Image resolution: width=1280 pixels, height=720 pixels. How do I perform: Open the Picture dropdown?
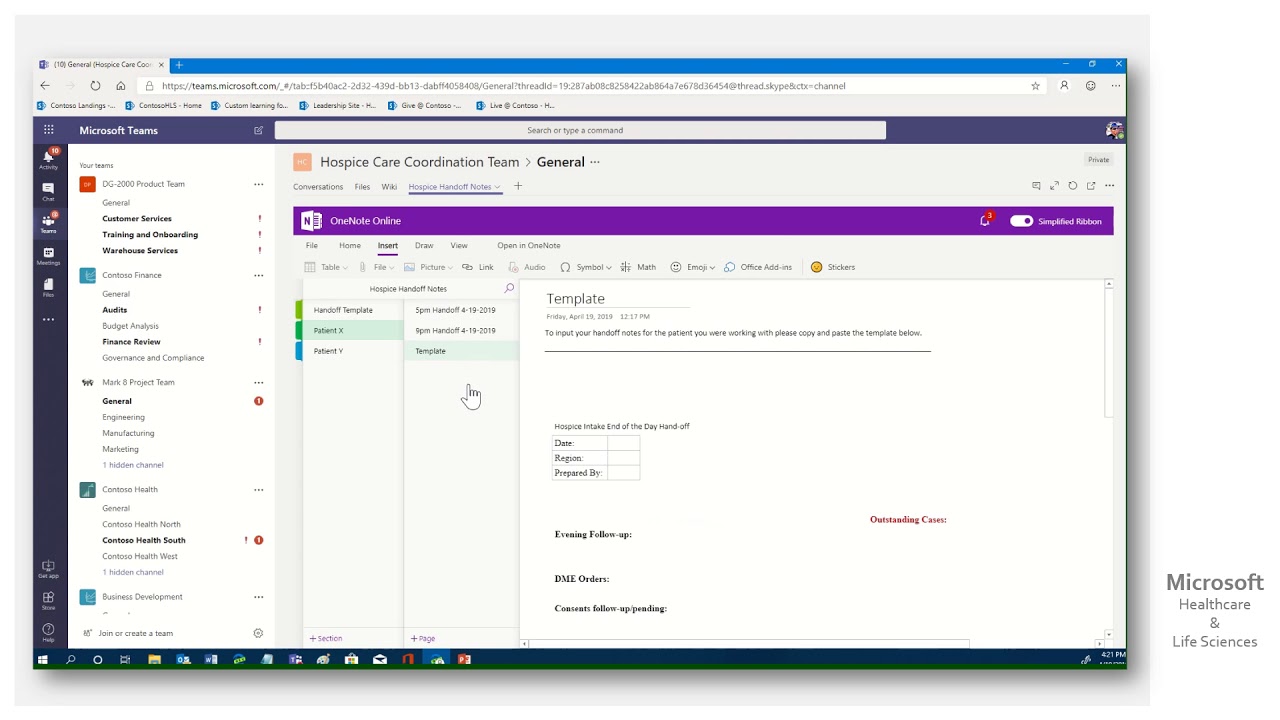[x=428, y=267]
